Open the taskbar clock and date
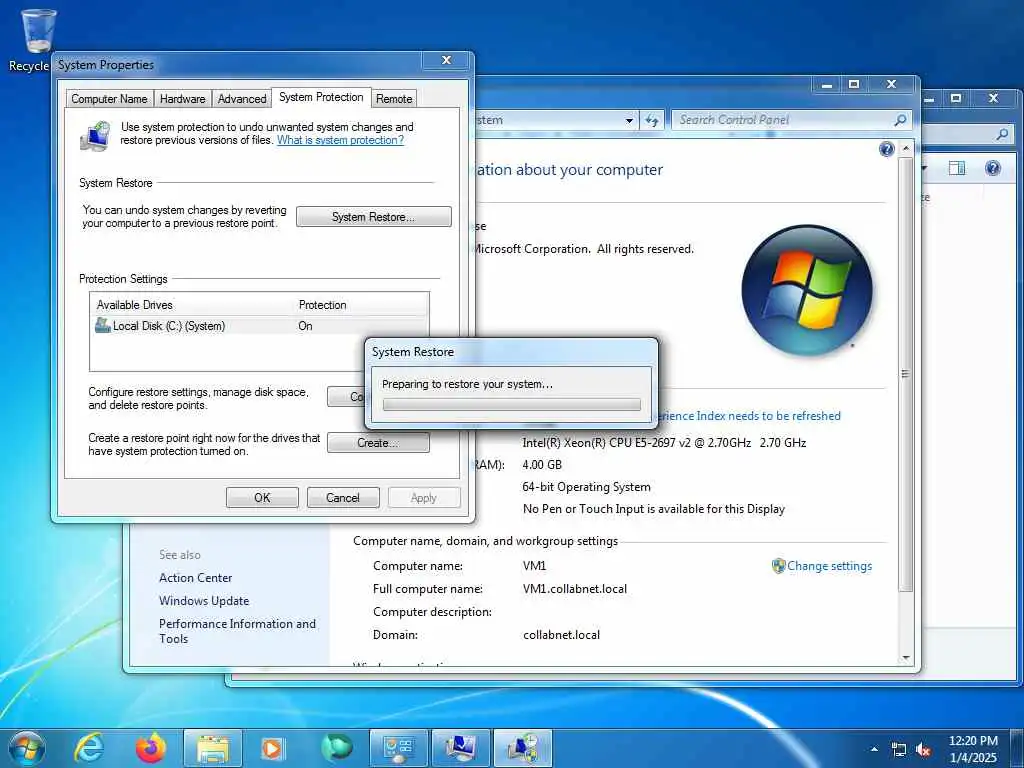Viewport: 1024px width, 768px height. [x=972, y=748]
